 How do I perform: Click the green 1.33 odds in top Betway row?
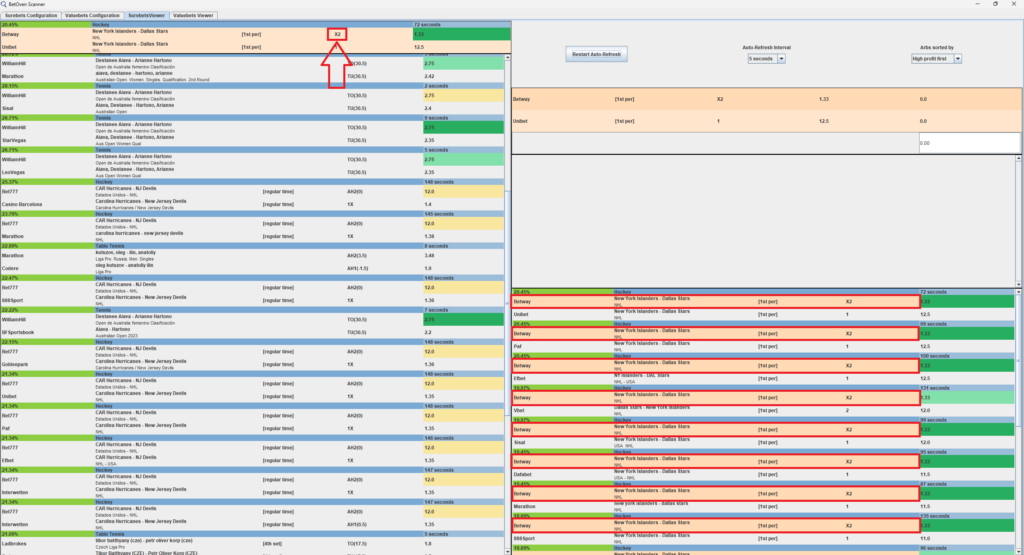462,34
